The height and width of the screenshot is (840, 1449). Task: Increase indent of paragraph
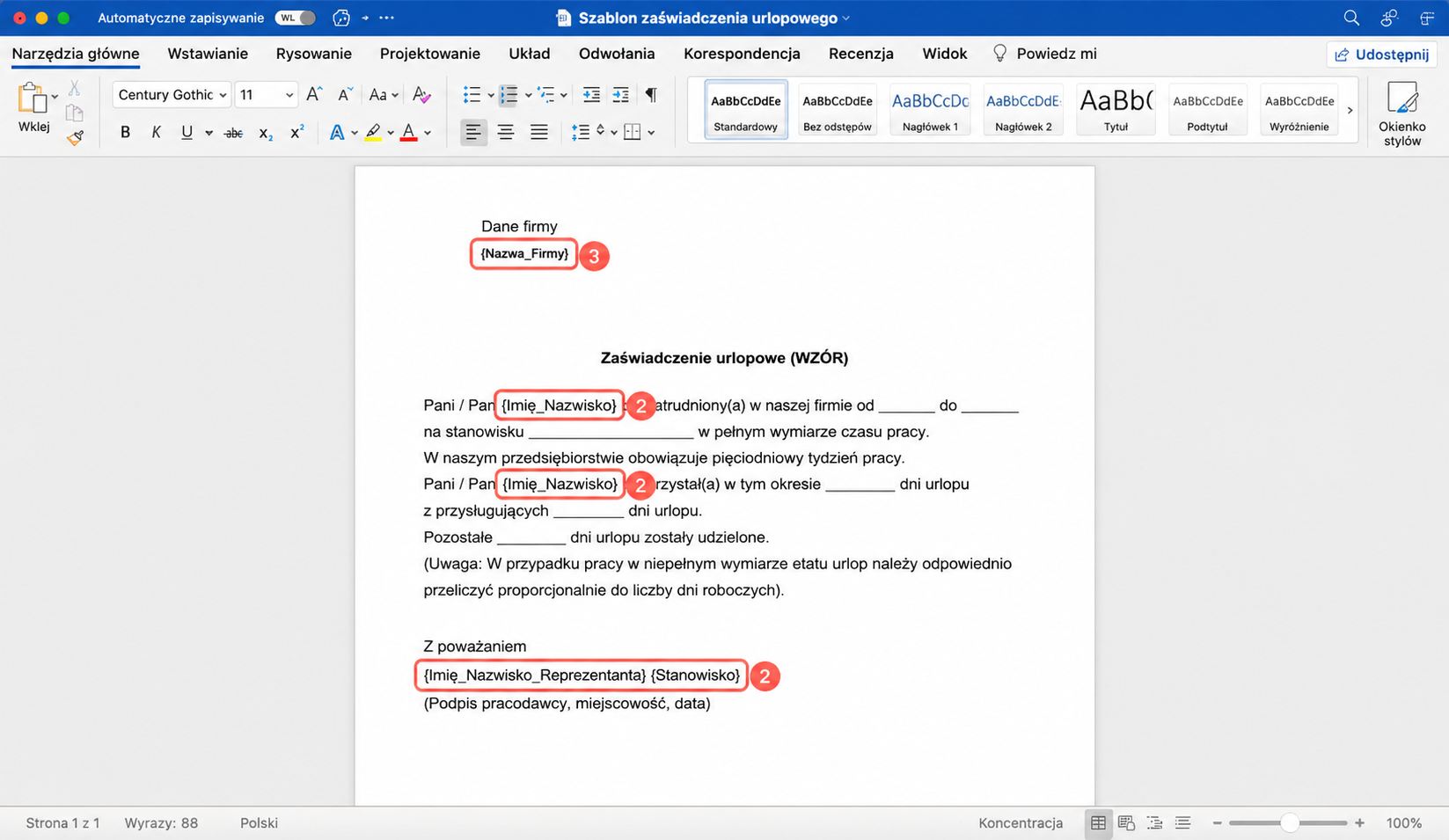click(620, 95)
